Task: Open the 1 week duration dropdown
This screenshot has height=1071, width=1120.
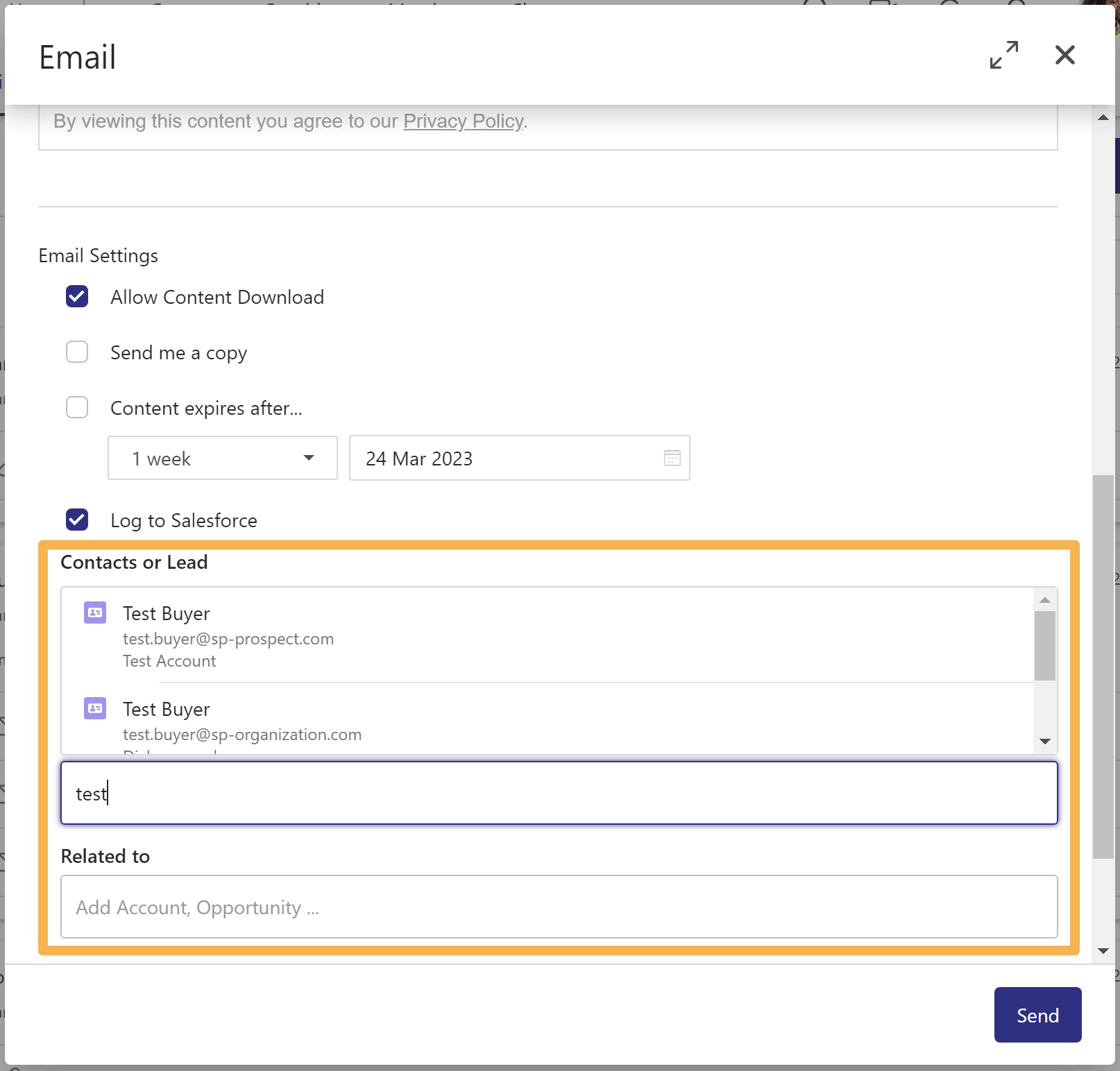Action: (222, 458)
